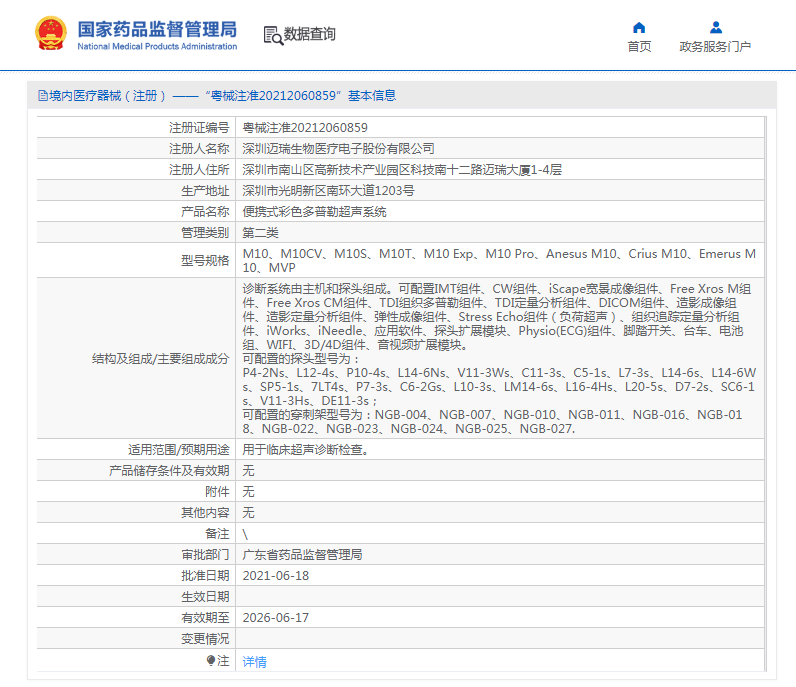Image resolution: width=796 pixels, height=687 pixels.
Task: Click the 广东省药品监督管理局 cell
Action: [x=500, y=554]
